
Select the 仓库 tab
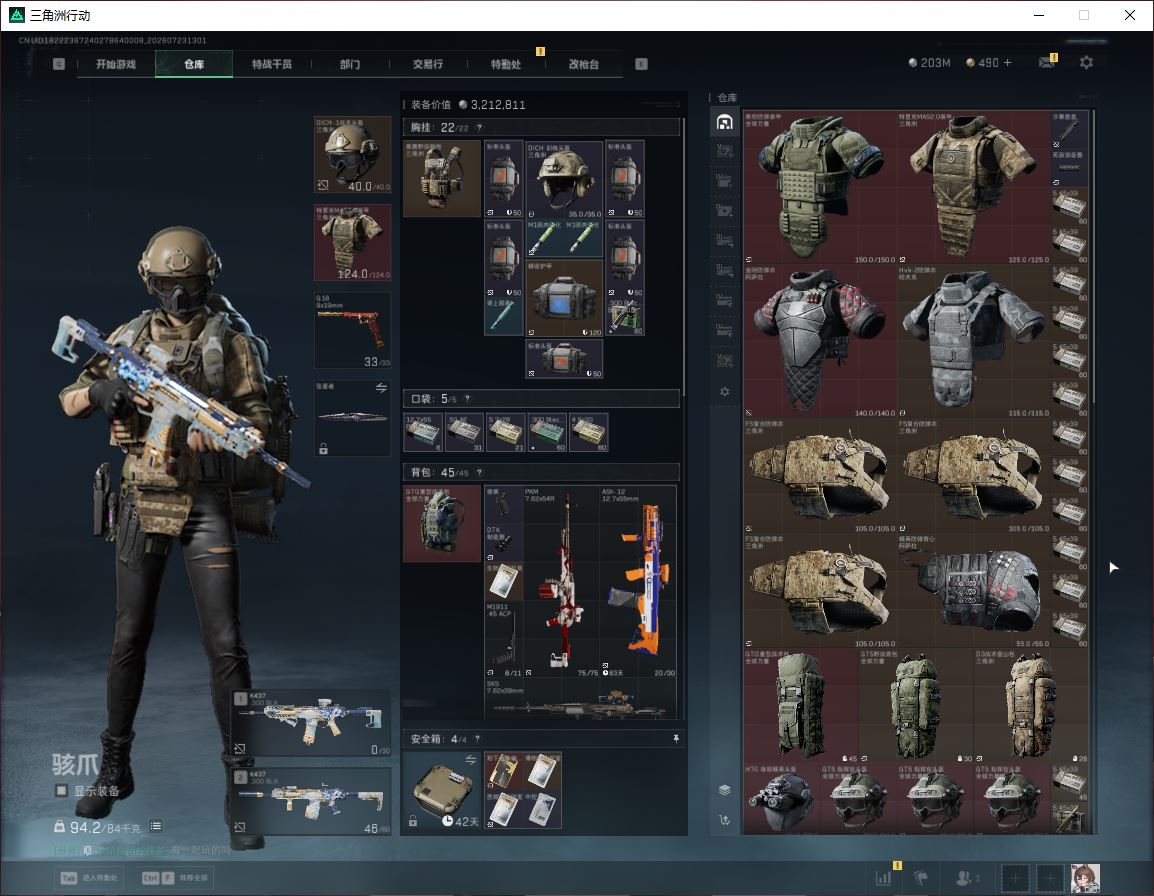pyautogui.click(x=194, y=64)
